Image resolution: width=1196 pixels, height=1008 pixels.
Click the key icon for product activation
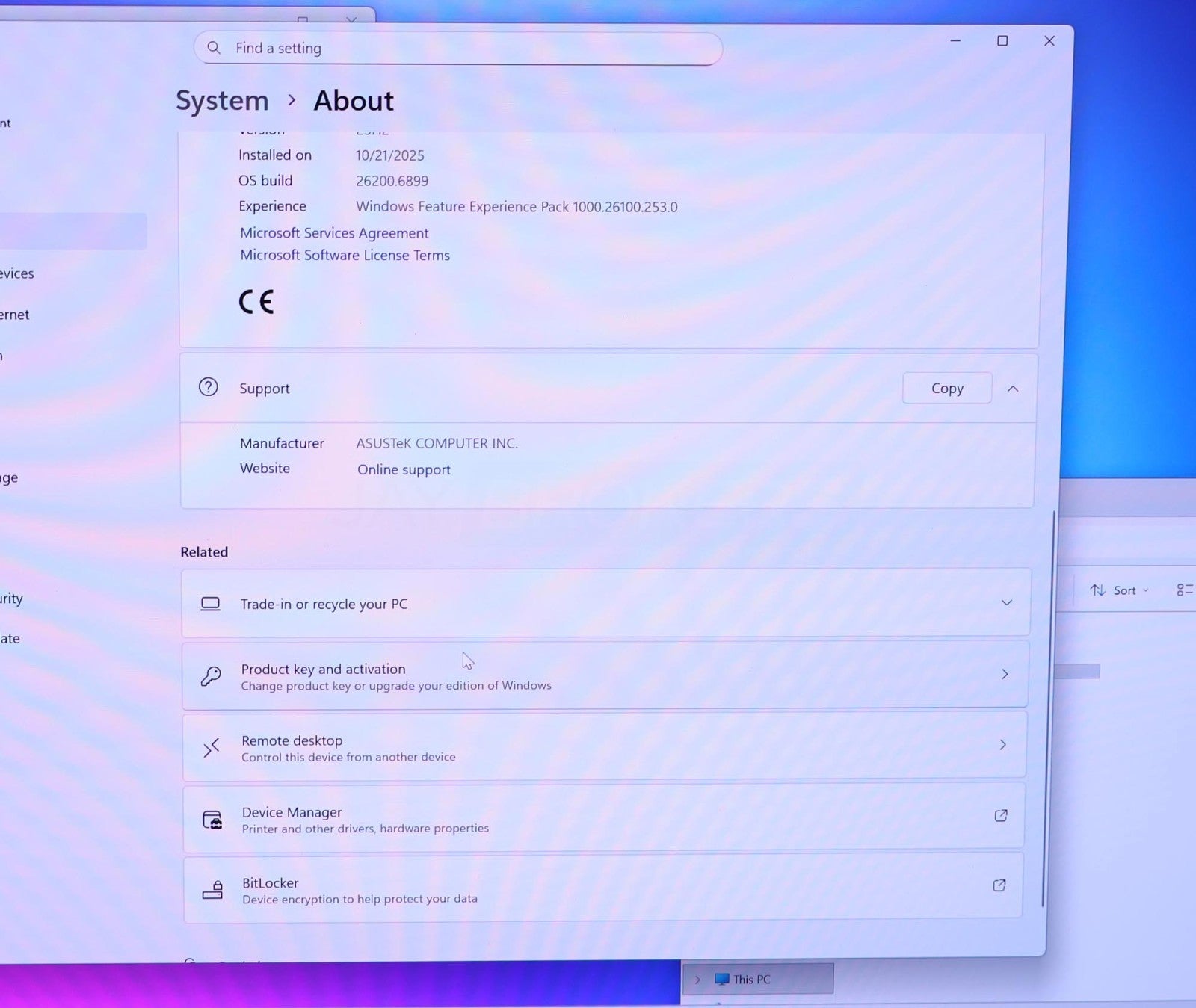(211, 676)
